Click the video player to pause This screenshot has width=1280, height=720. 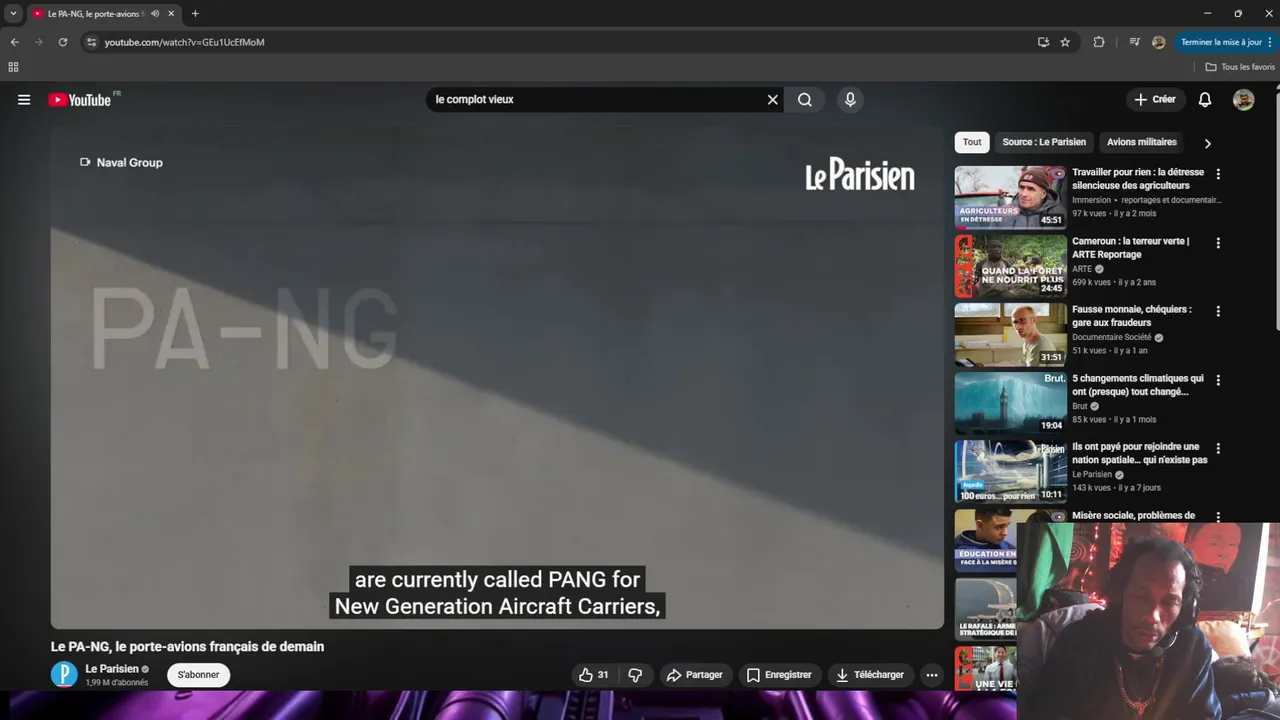click(497, 378)
